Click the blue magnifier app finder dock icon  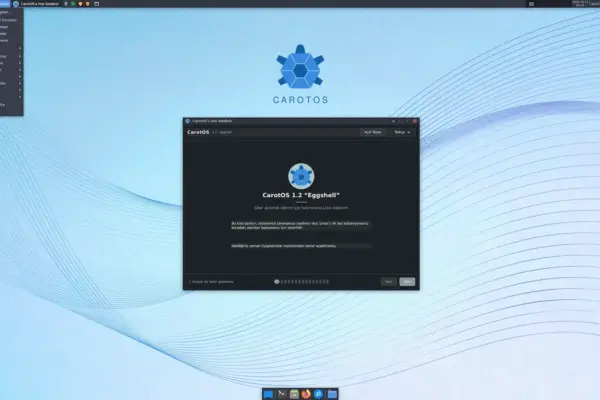point(318,393)
